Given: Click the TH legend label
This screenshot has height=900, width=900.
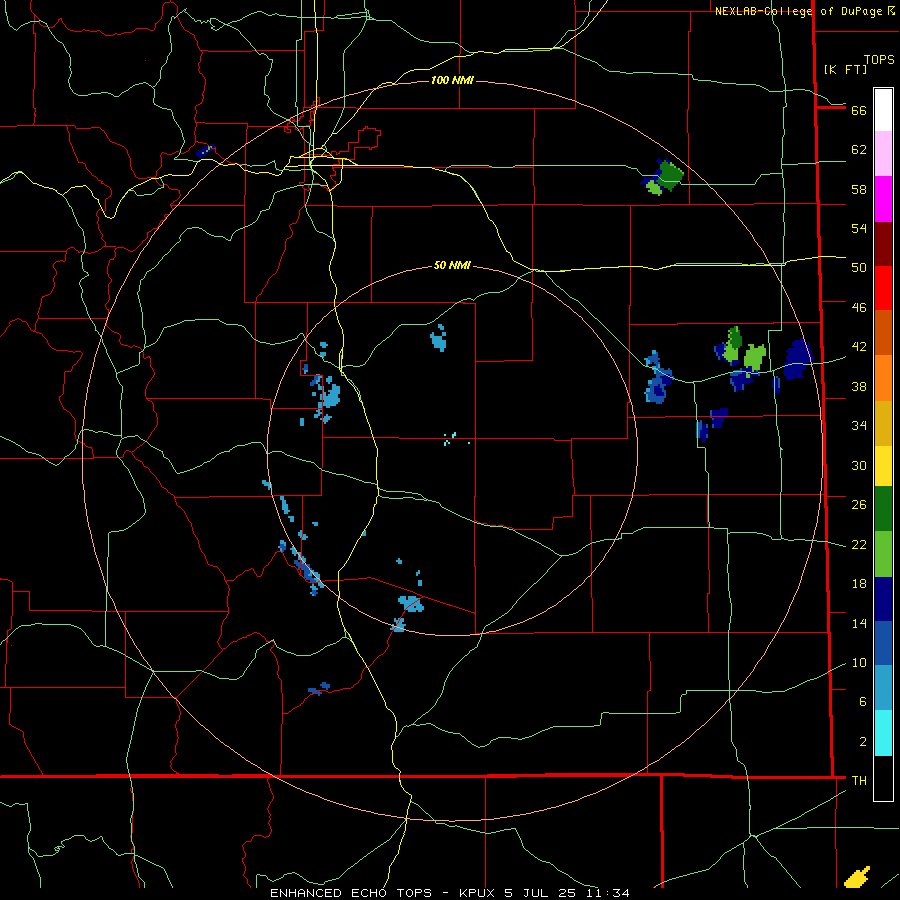Looking at the screenshot, I should pos(859,781).
